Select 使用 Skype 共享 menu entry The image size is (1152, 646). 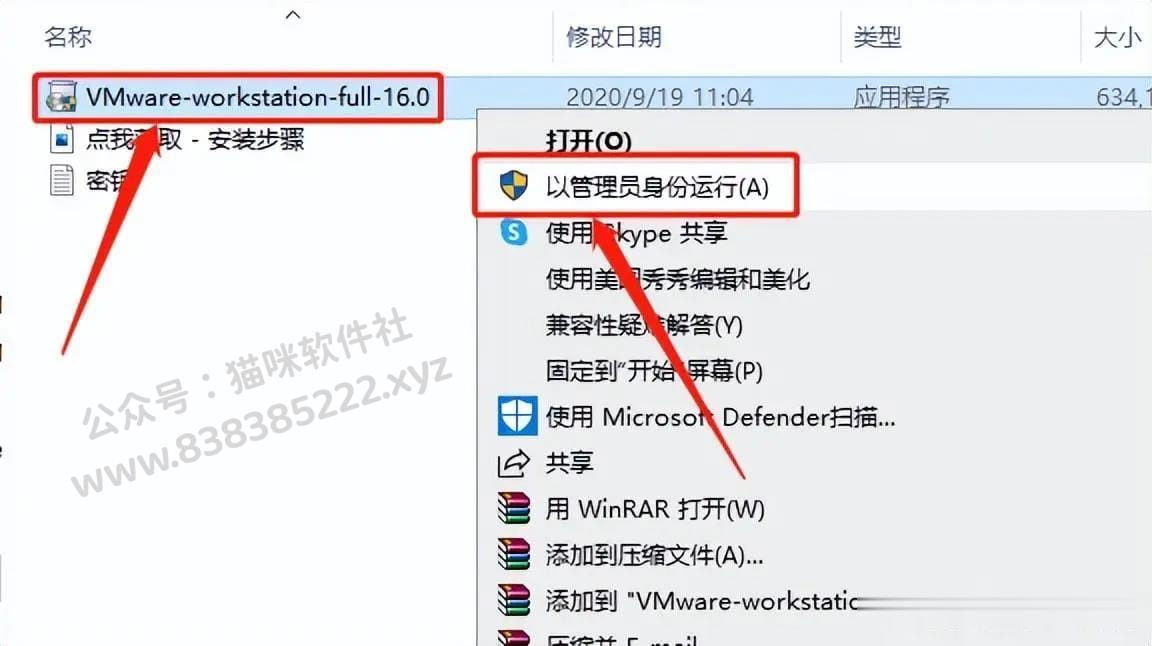coord(636,233)
